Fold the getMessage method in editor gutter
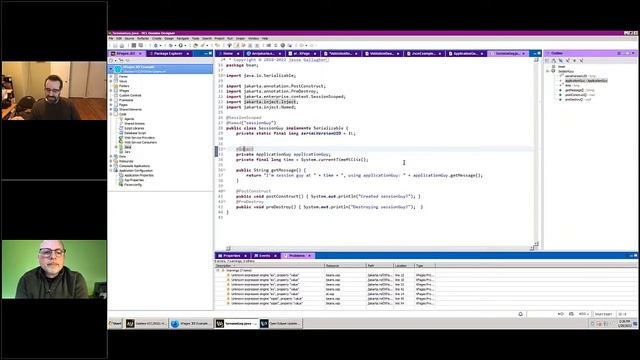This screenshot has height=360, width=640. 224,170
